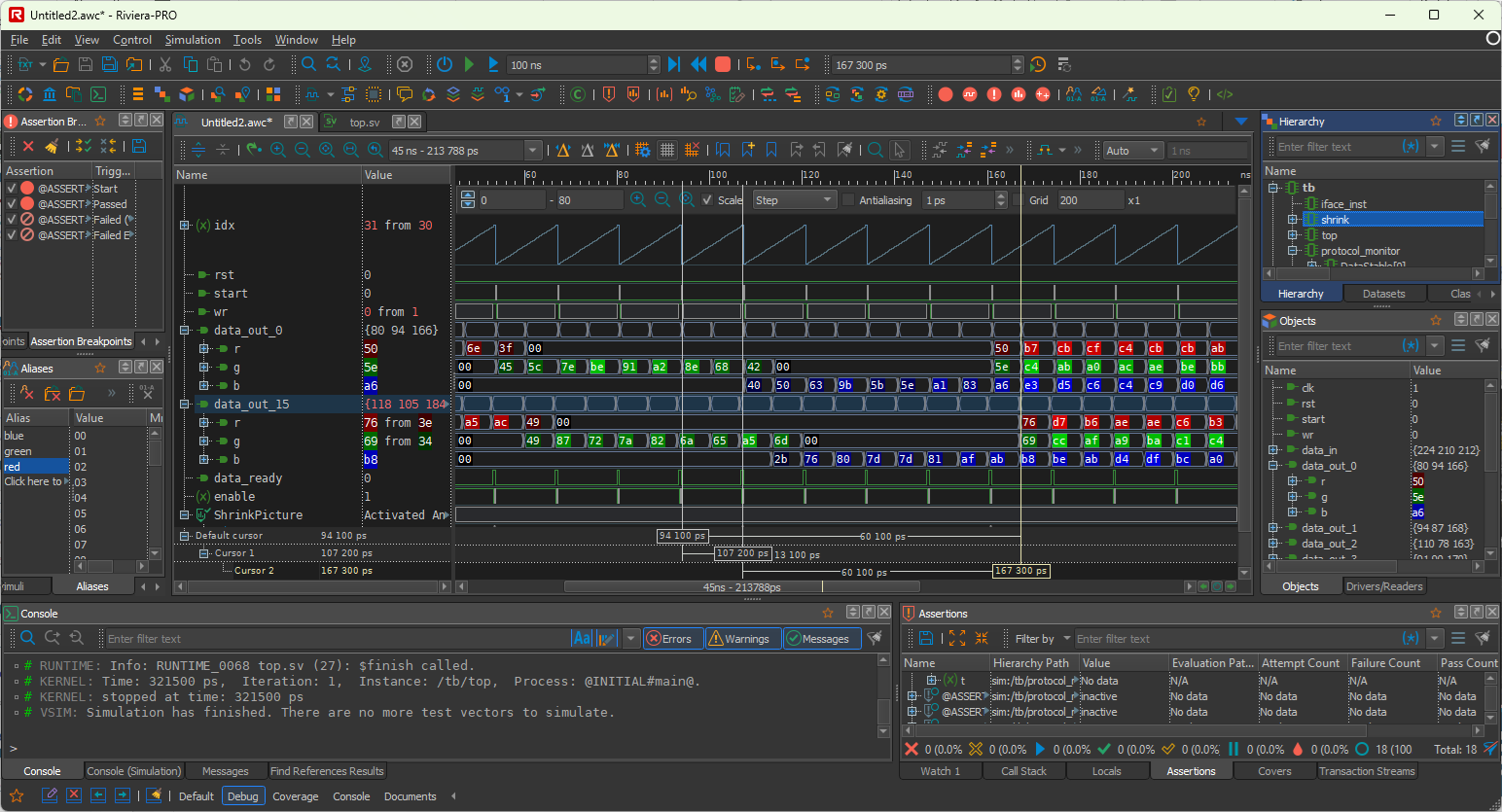Toggle the Grid checkbox

[1019, 200]
